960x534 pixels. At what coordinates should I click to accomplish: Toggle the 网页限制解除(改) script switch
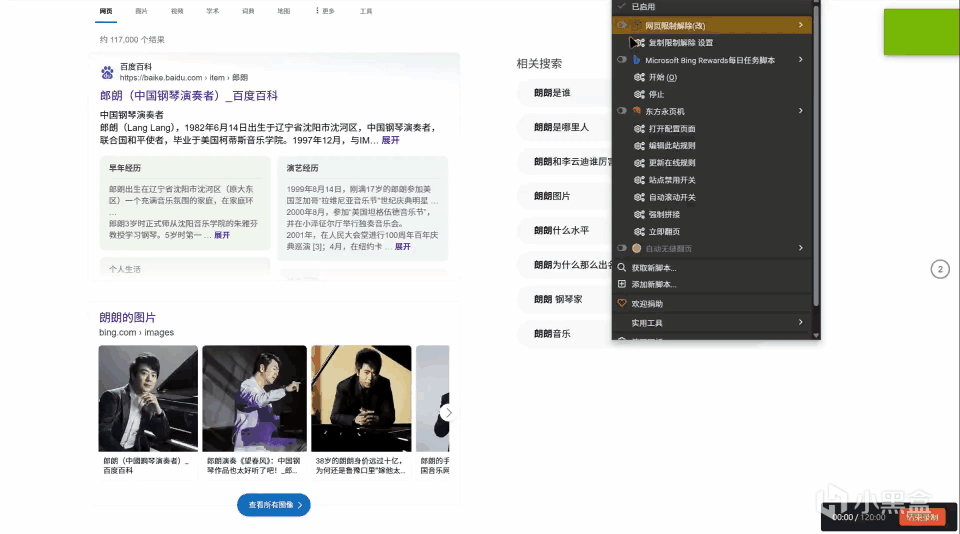[621, 25]
